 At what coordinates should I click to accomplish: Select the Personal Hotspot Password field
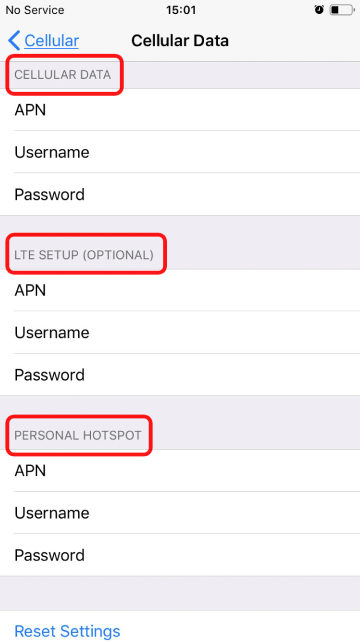pyautogui.click(x=180, y=555)
